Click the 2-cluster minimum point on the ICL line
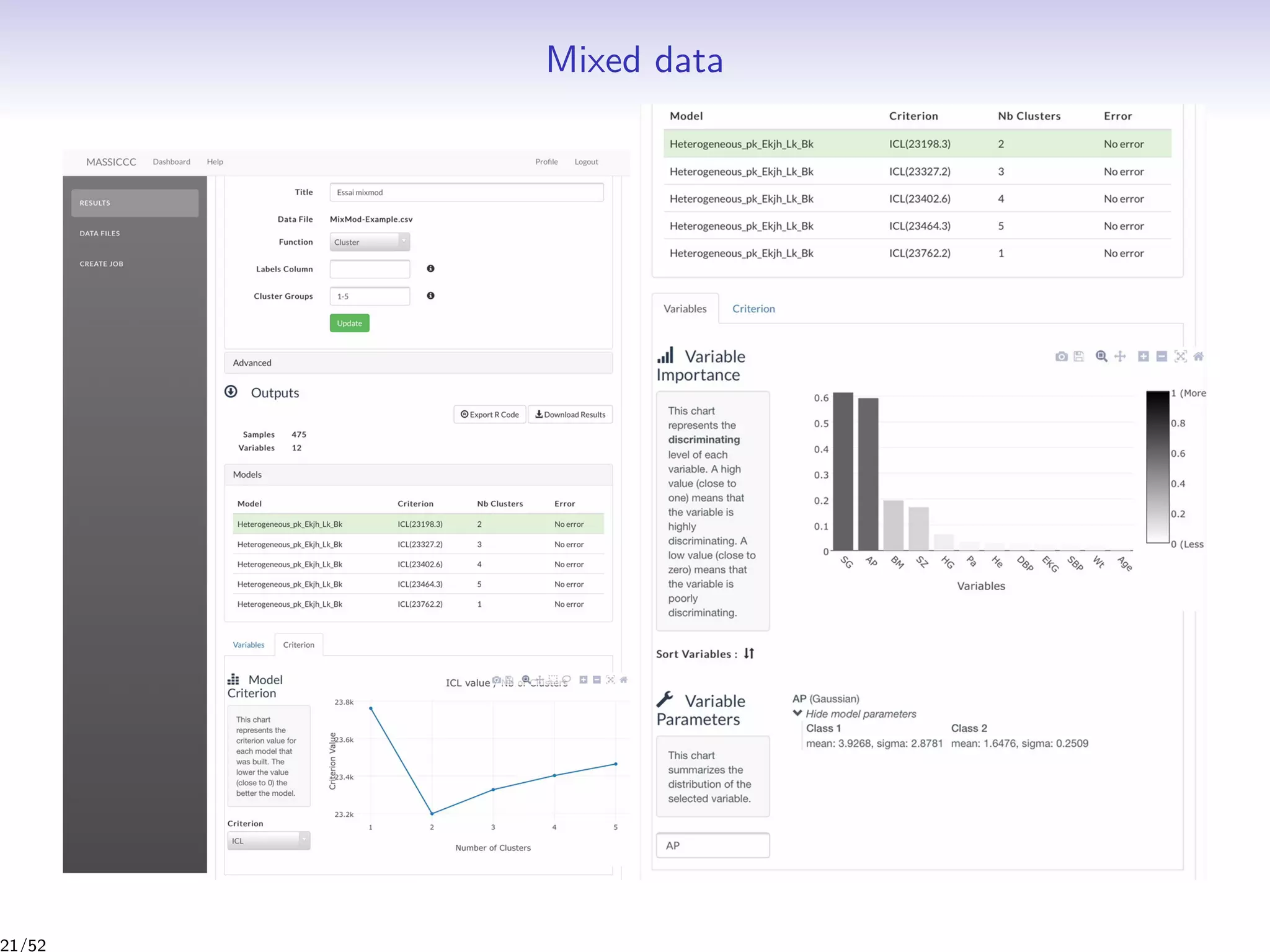This screenshot has height=952, width=1270. pyautogui.click(x=432, y=813)
